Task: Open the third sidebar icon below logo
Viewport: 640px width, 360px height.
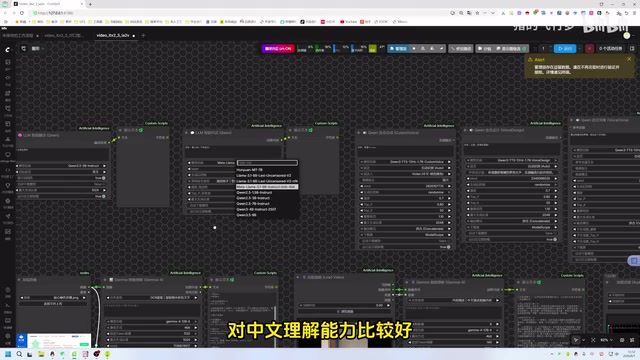Action: 7,93
